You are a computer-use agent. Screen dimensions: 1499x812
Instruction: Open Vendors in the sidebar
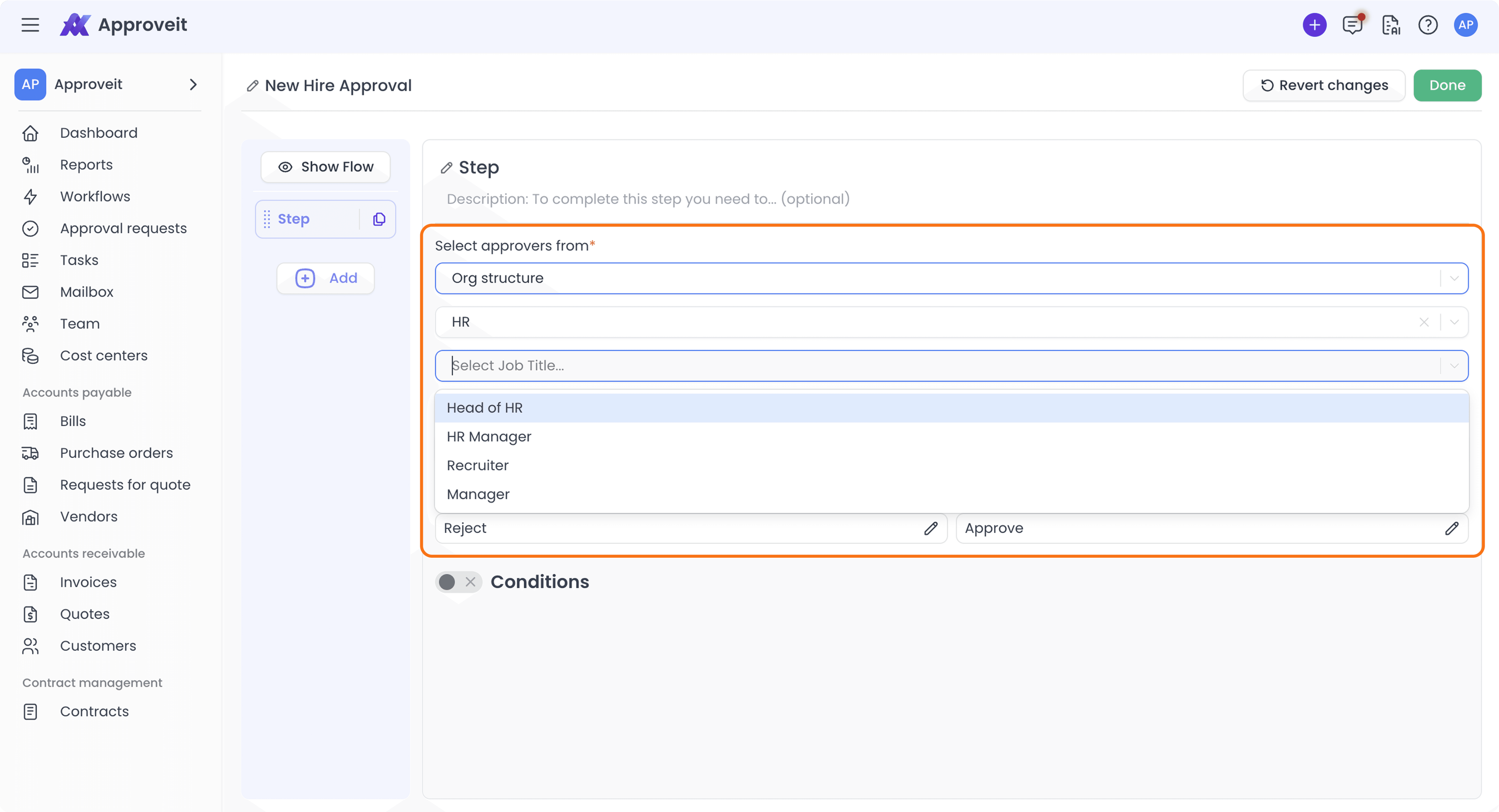pyautogui.click(x=88, y=517)
